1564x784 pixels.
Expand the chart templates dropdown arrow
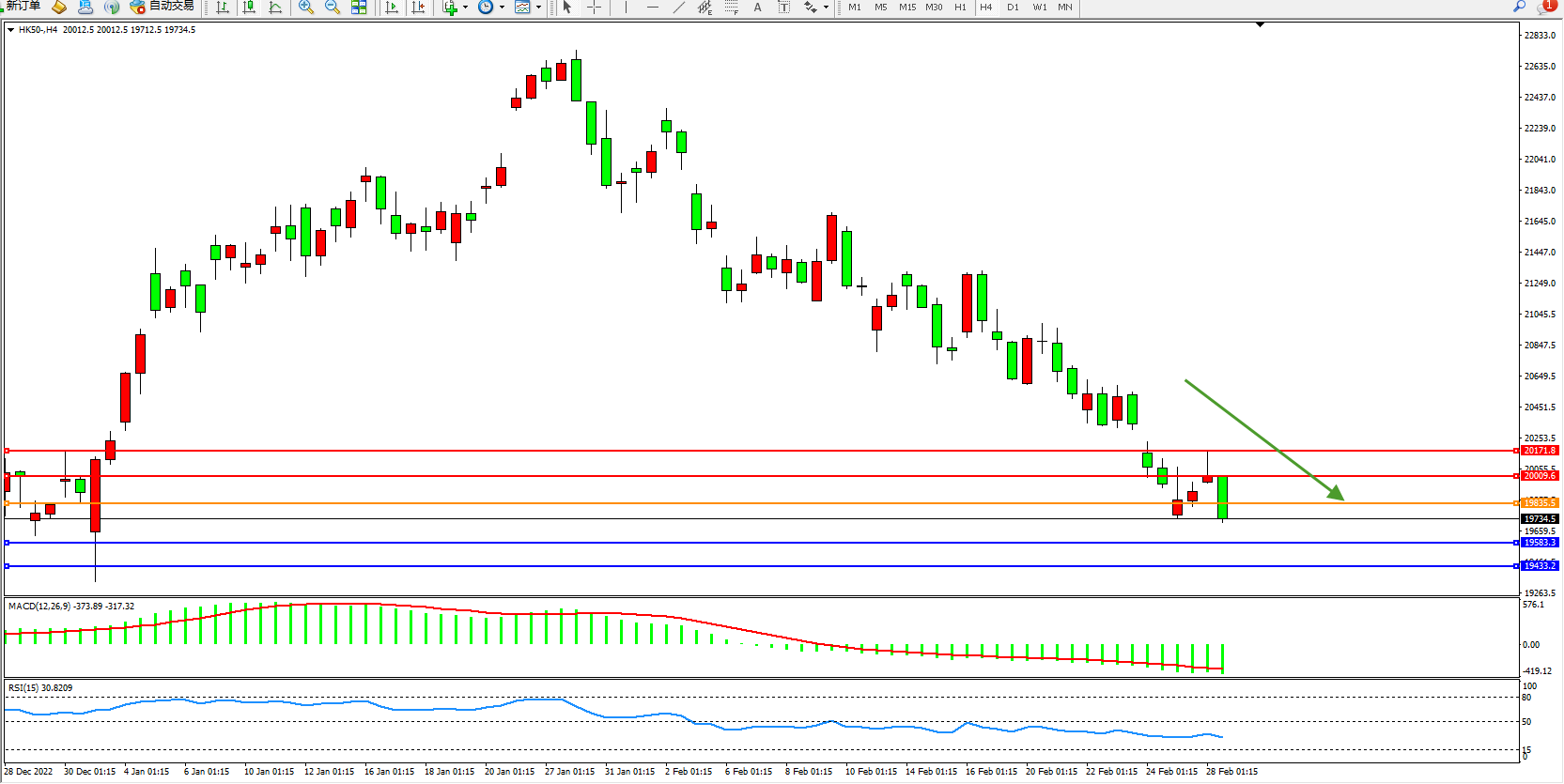pos(538,8)
